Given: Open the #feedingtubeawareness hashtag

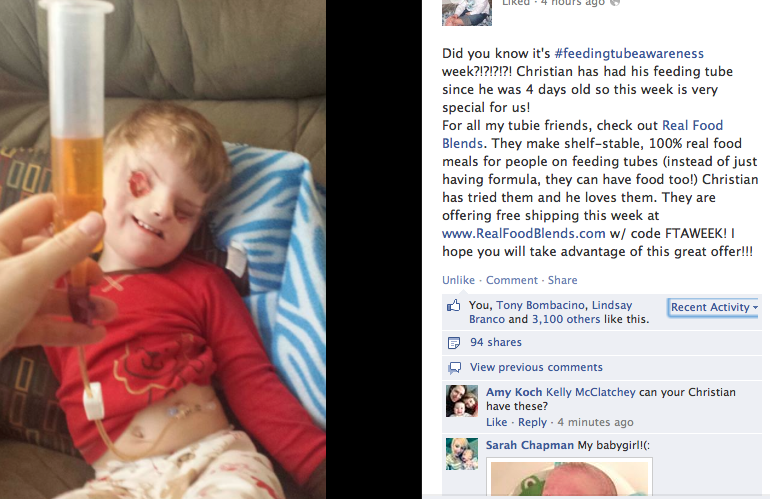Looking at the screenshot, I should 629,54.
